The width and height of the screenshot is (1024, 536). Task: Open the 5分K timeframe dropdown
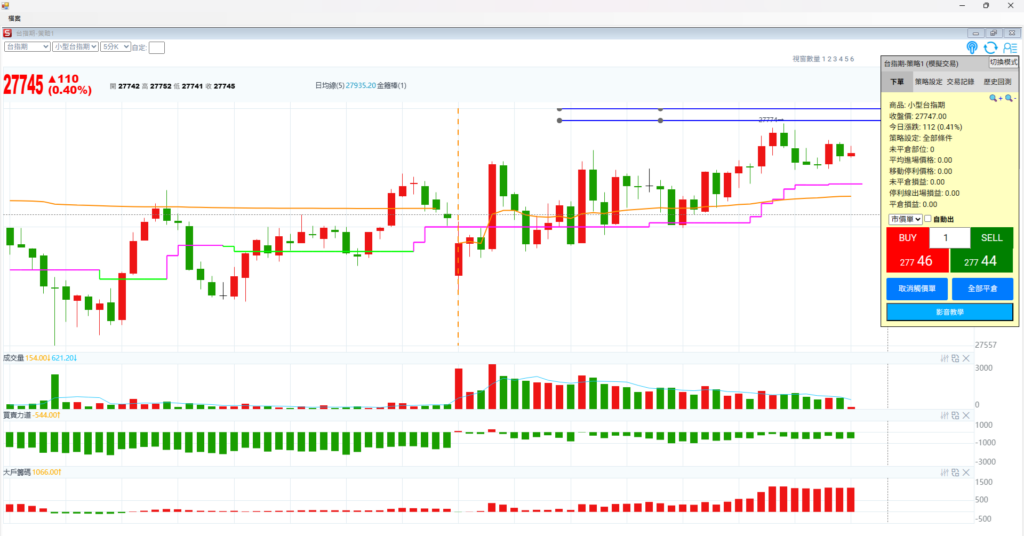[x=115, y=47]
